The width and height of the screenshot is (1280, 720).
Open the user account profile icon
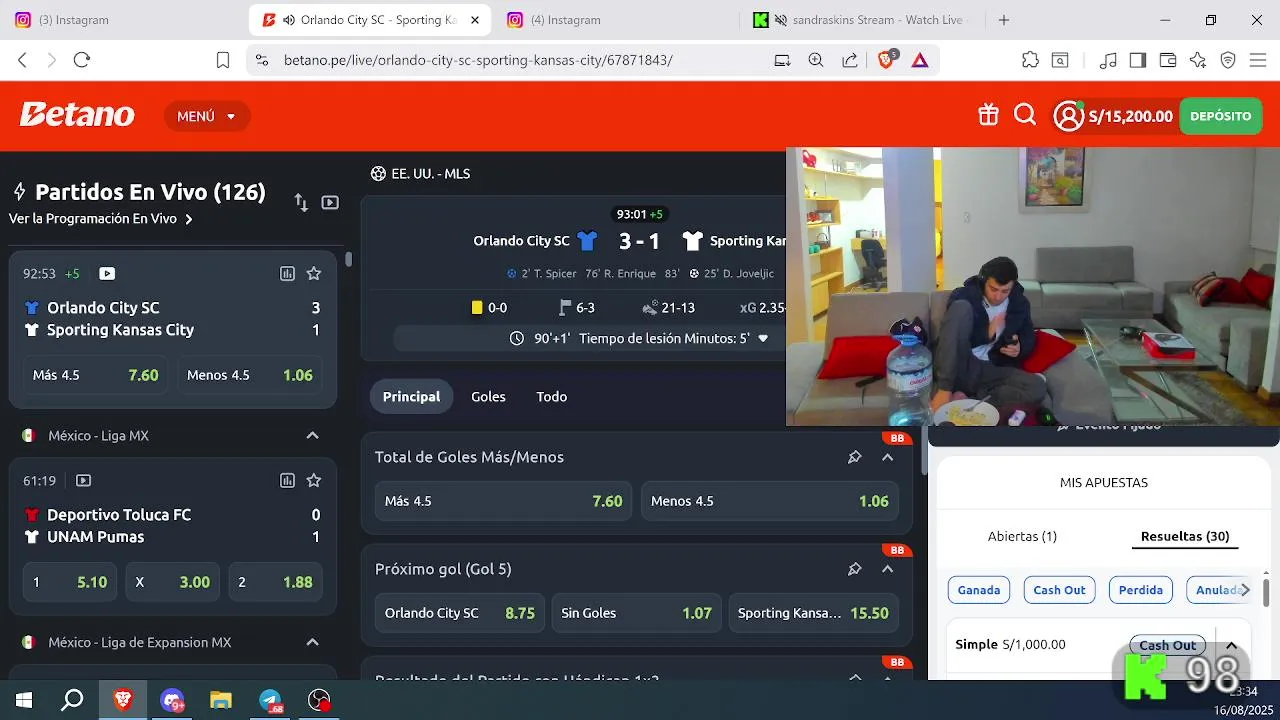(x=1068, y=116)
